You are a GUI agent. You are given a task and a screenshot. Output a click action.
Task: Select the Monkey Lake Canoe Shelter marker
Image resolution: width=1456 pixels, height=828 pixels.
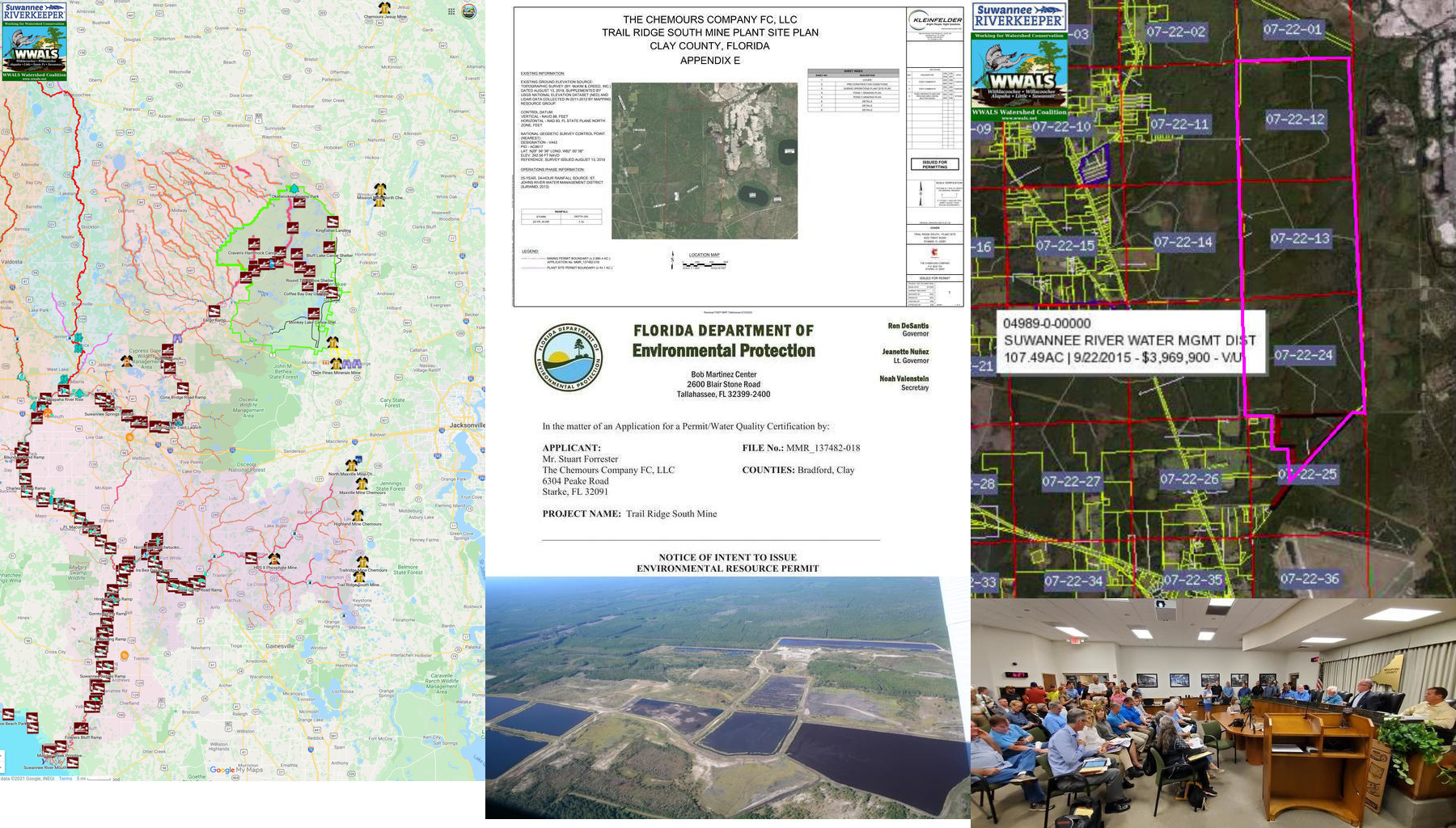[x=313, y=315]
